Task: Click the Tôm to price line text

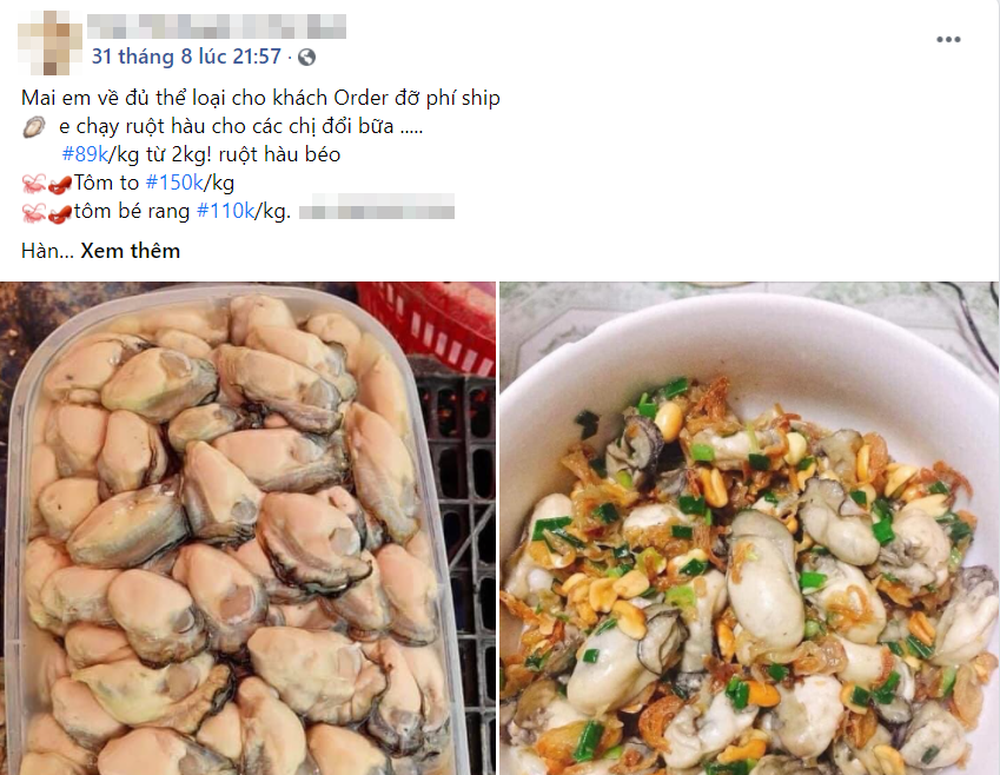Action: click(154, 183)
